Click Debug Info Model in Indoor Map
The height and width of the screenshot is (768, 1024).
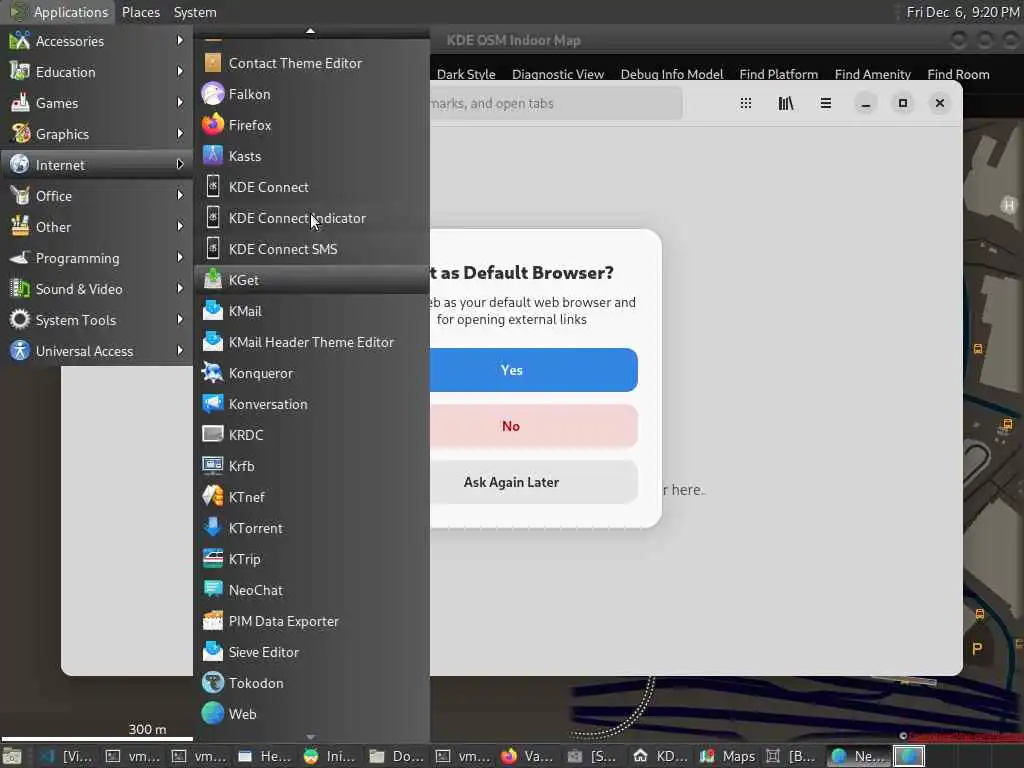(x=671, y=74)
